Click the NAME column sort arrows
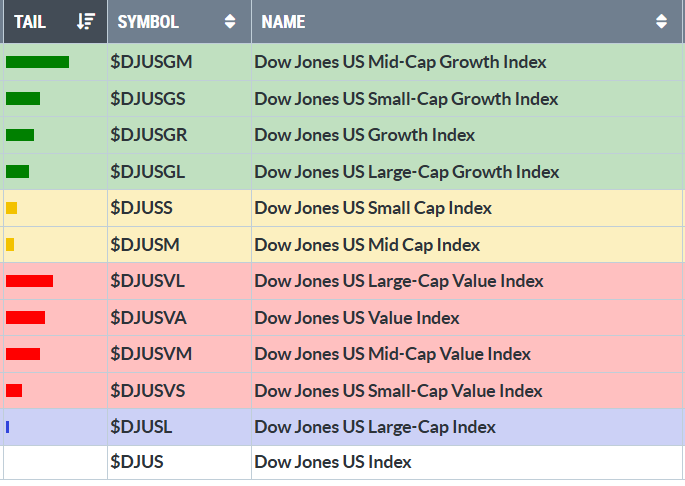 tap(661, 21)
